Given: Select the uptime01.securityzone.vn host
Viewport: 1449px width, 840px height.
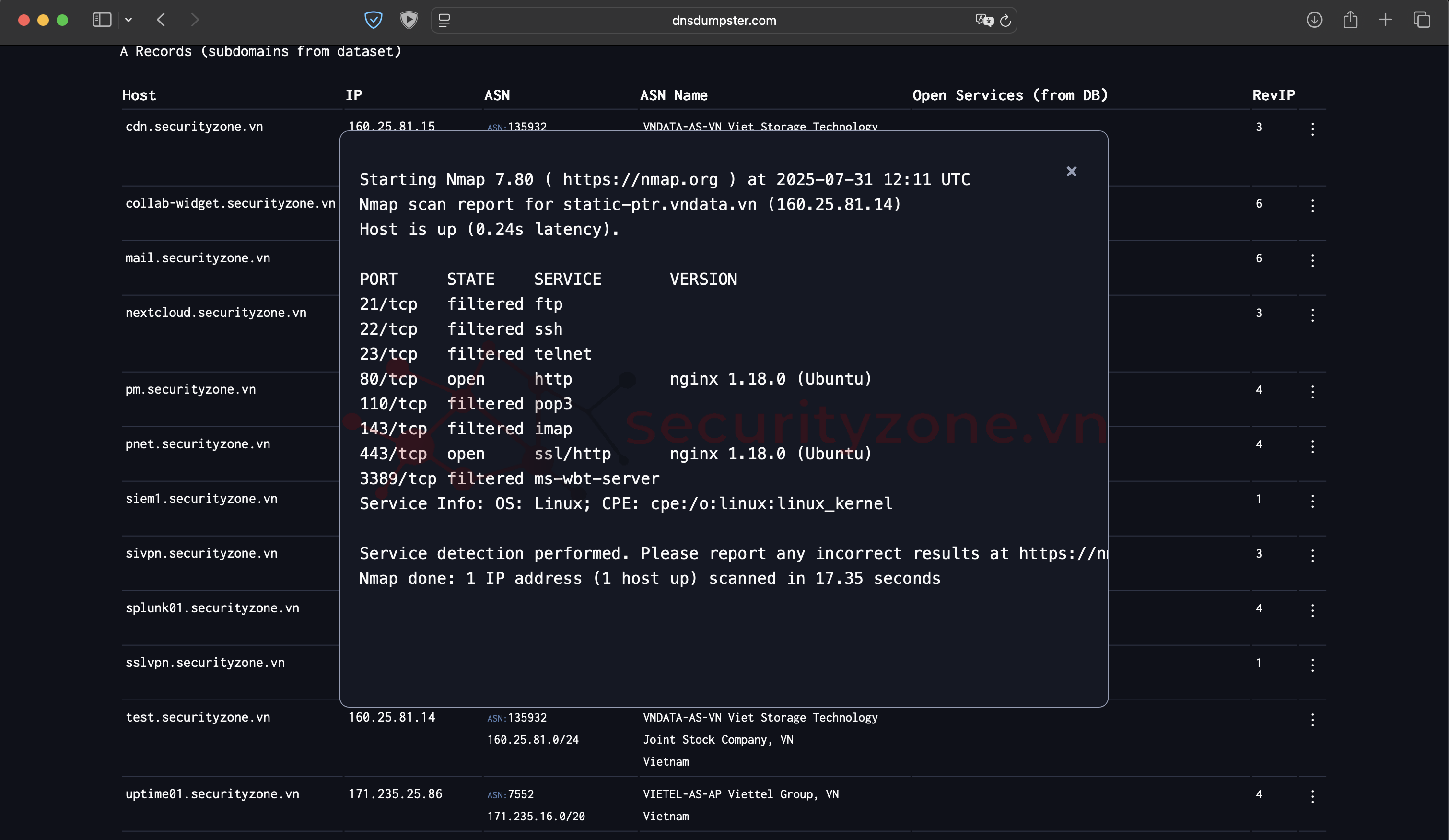Looking at the screenshot, I should (x=212, y=794).
